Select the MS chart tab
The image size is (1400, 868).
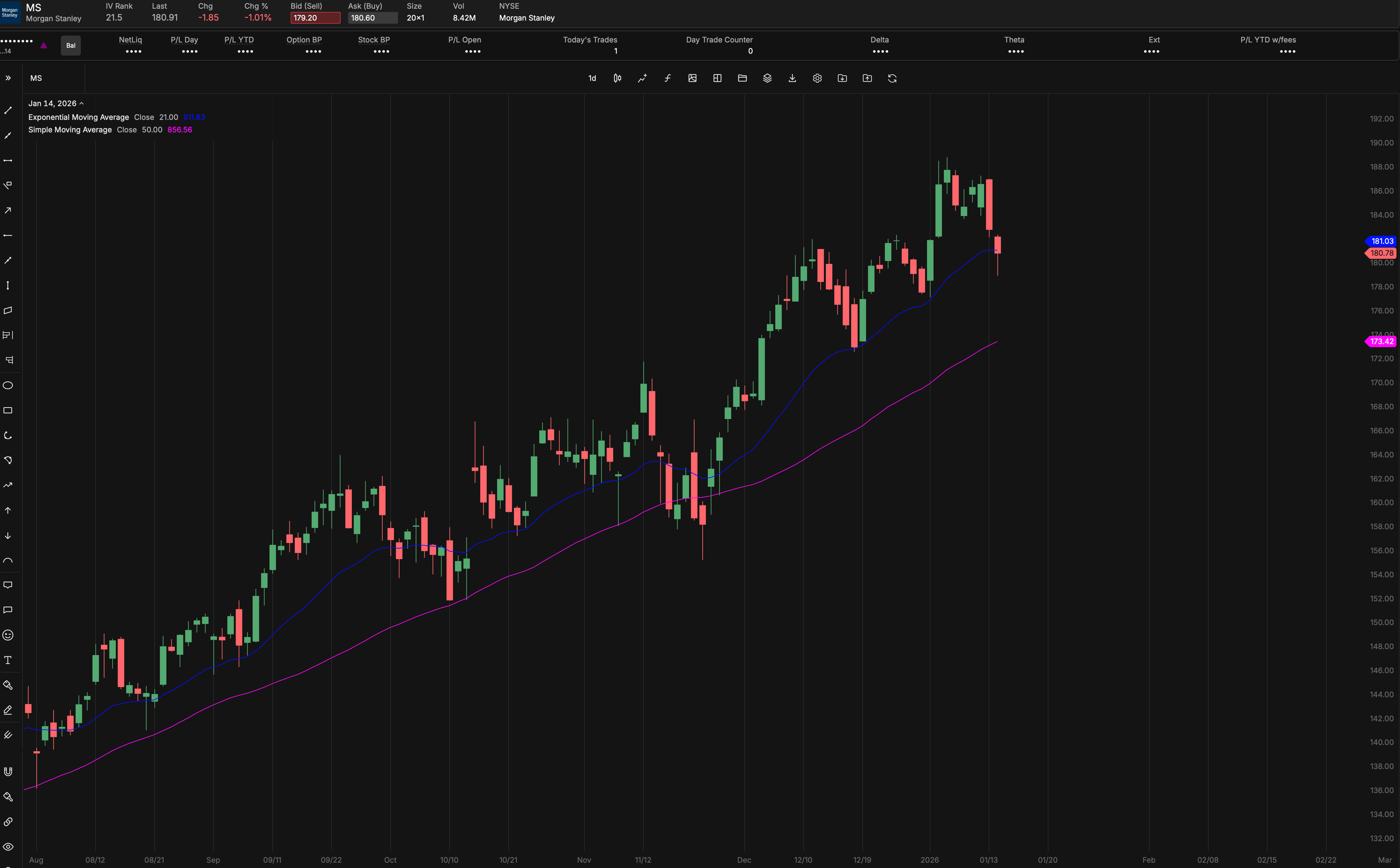(36, 78)
